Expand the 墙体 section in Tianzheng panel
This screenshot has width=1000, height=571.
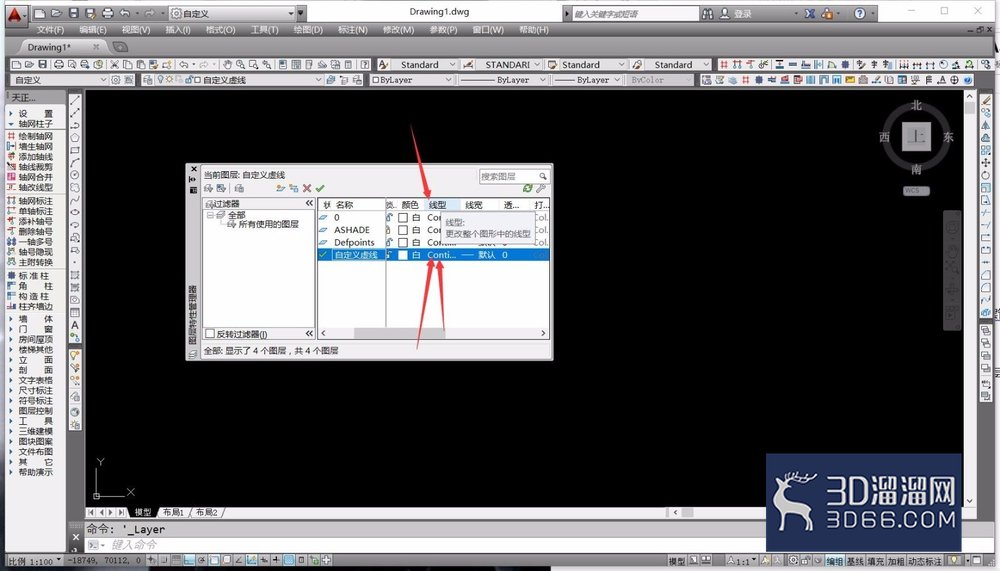(x=31, y=319)
